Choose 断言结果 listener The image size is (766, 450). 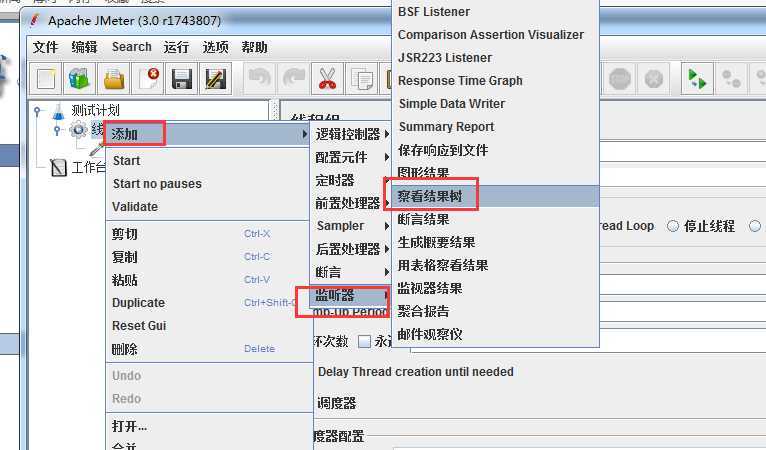coord(495,219)
